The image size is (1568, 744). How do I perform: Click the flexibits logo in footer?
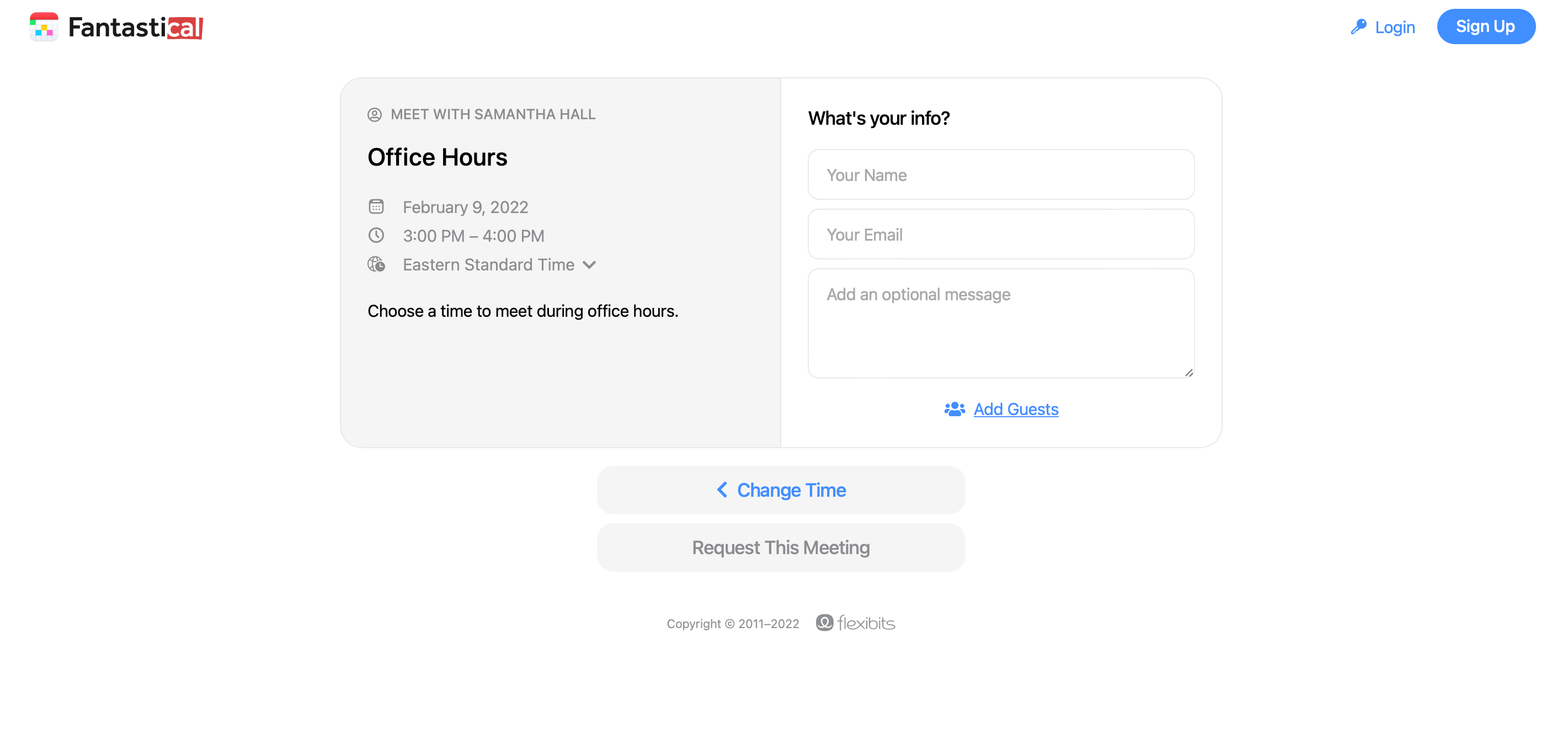855,623
